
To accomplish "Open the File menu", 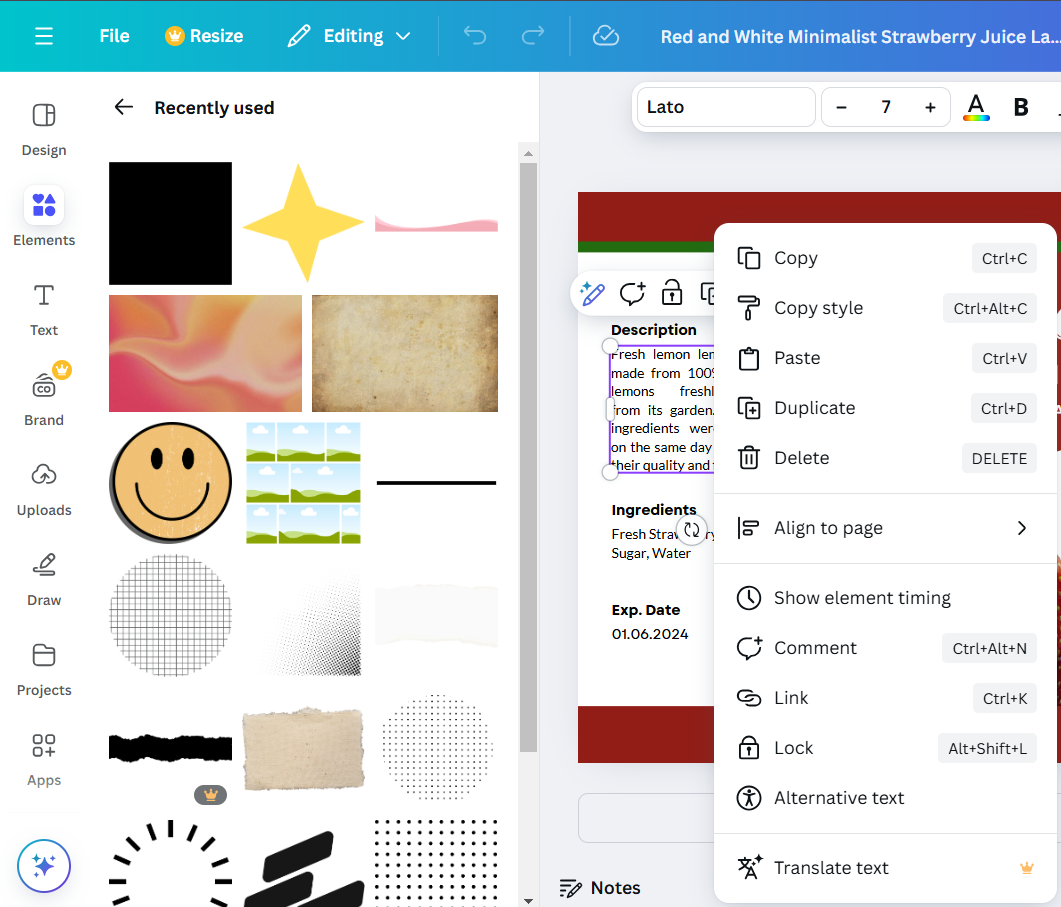I will click(114, 36).
